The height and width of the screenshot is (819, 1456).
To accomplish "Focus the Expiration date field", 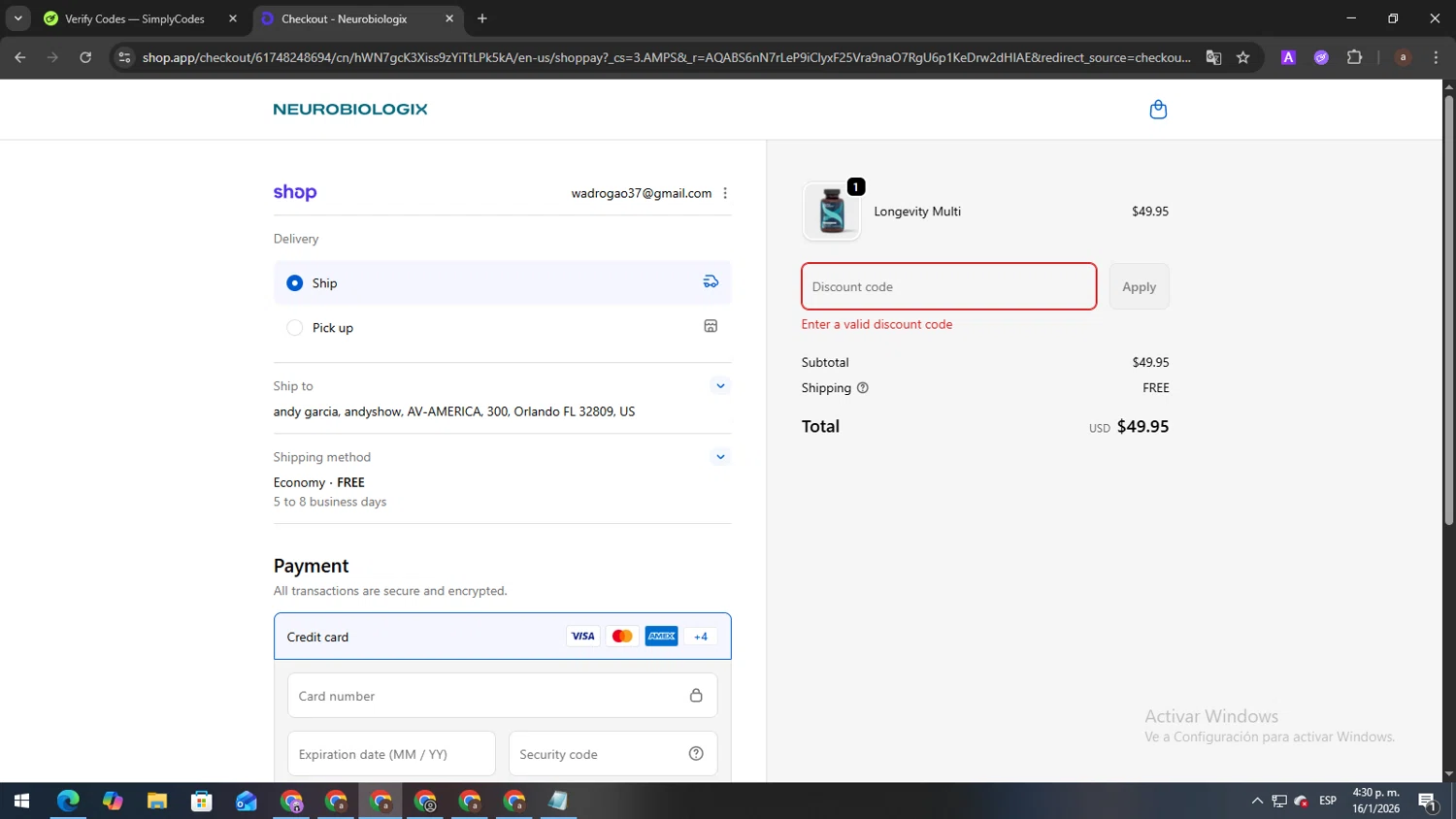I will click(x=391, y=754).
